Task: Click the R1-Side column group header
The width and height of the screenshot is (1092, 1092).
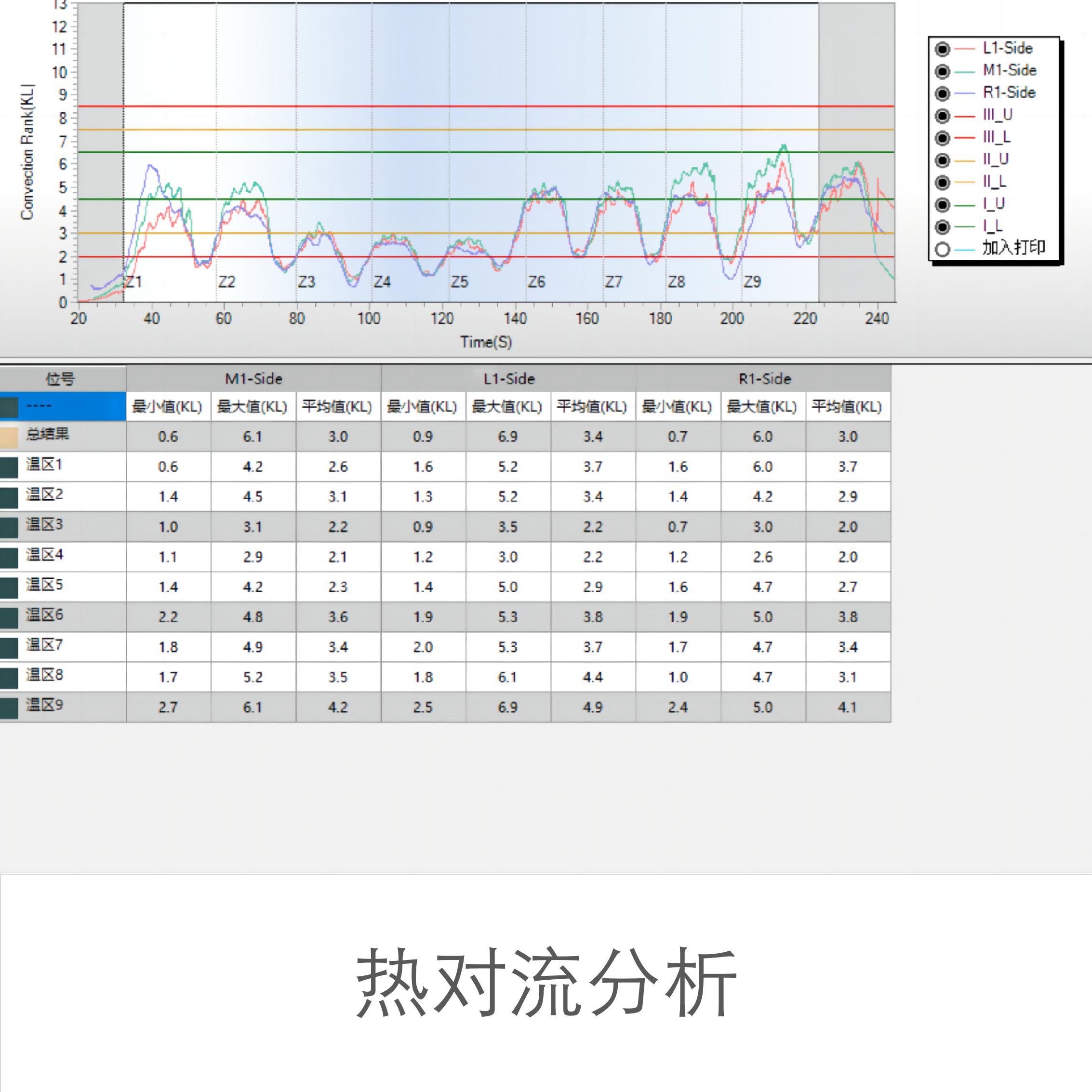Action: 764,379
